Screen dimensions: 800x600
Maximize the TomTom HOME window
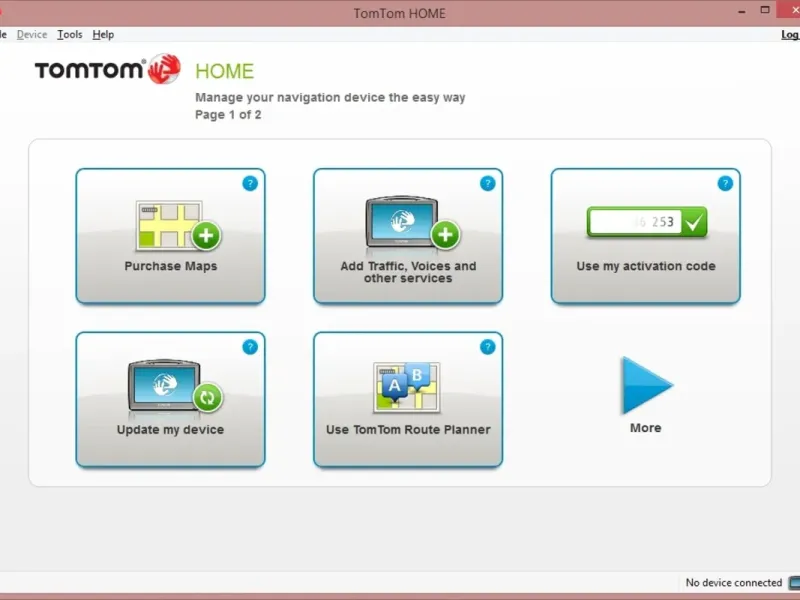tap(765, 10)
